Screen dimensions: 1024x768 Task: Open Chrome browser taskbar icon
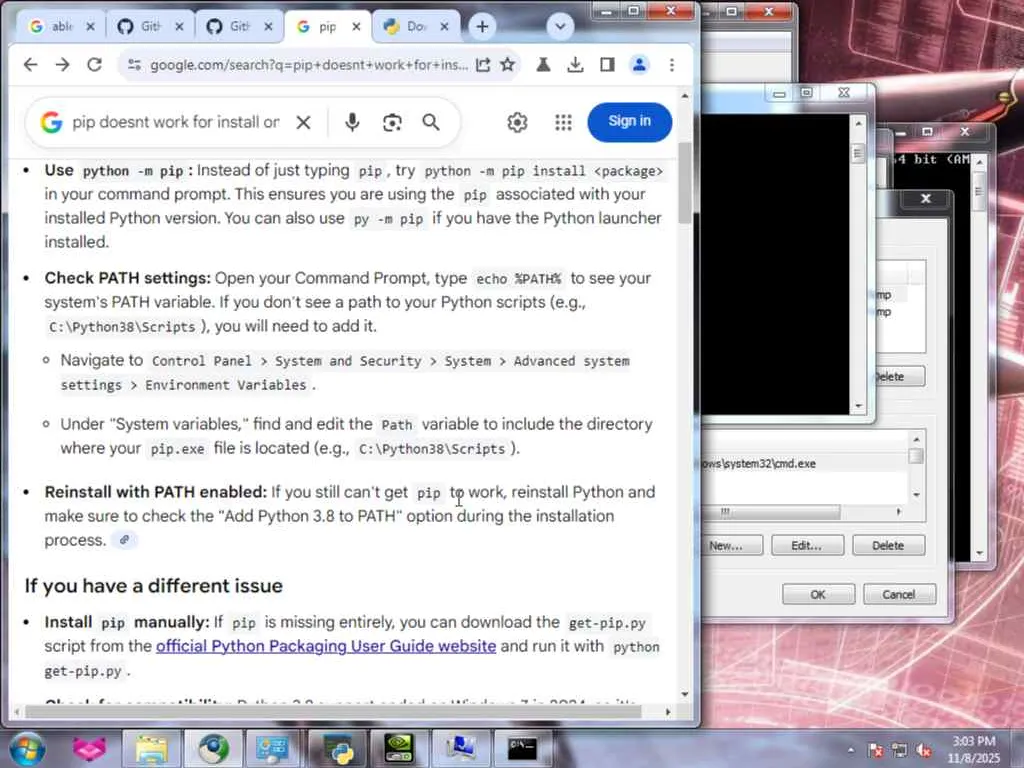(x=214, y=748)
